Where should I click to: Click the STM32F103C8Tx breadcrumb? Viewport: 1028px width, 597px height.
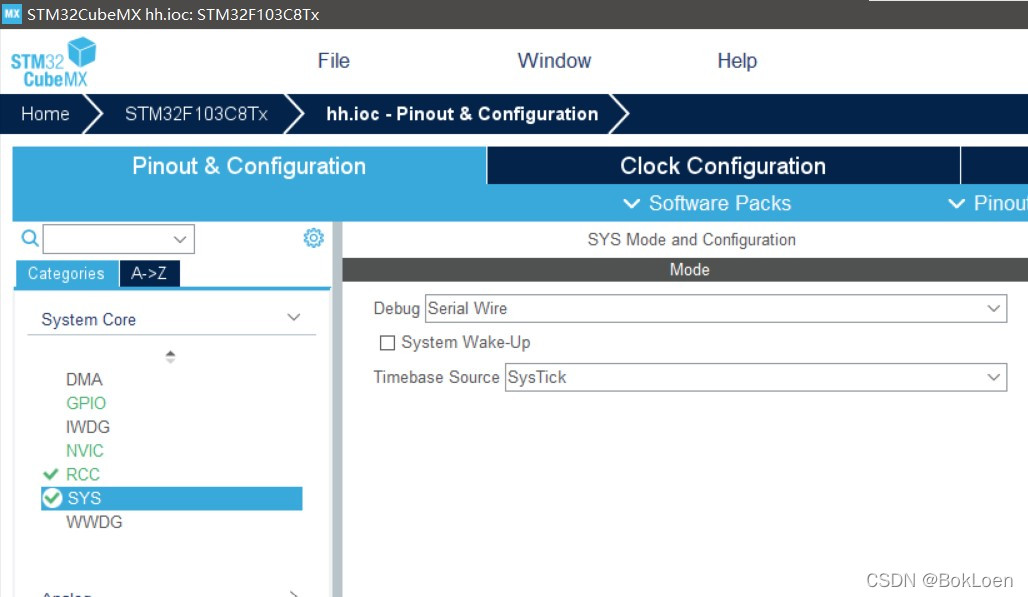[x=196, y=114]
